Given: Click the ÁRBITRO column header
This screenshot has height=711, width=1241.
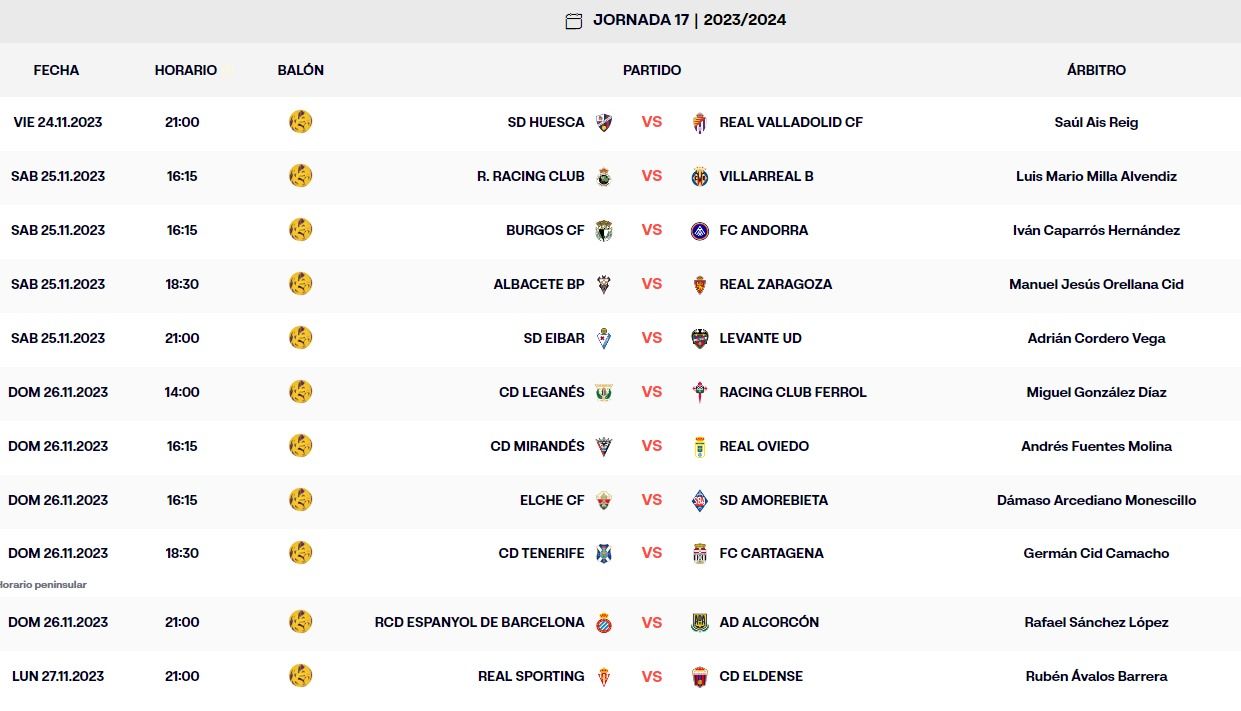Looking at the screenshot, I should coord(1096,70).
